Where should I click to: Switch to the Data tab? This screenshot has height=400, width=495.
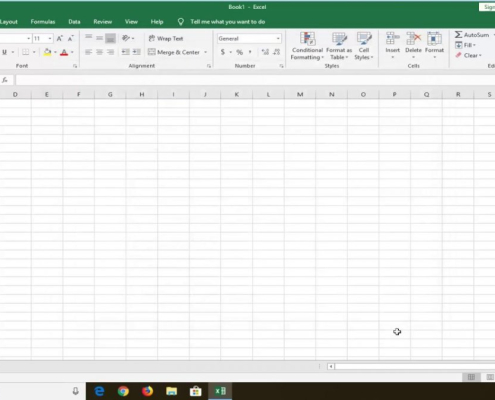(74, 22)
